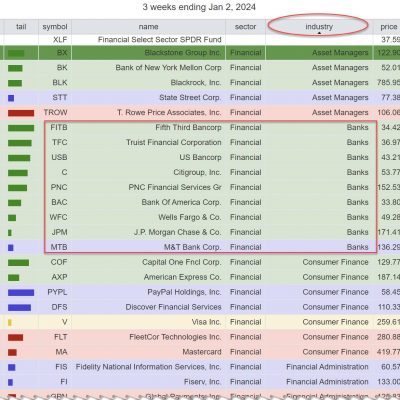Select the AXP symbol cell
This screenshot has width=400, height=400.
tap(59, 277)
